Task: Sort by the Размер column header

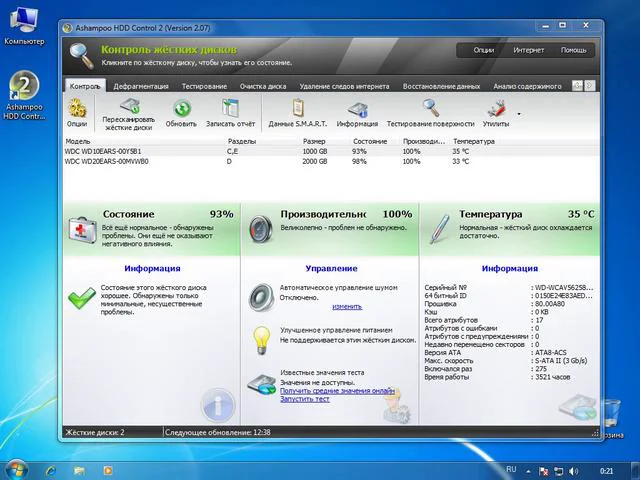Action: click(x=314, y=142)
